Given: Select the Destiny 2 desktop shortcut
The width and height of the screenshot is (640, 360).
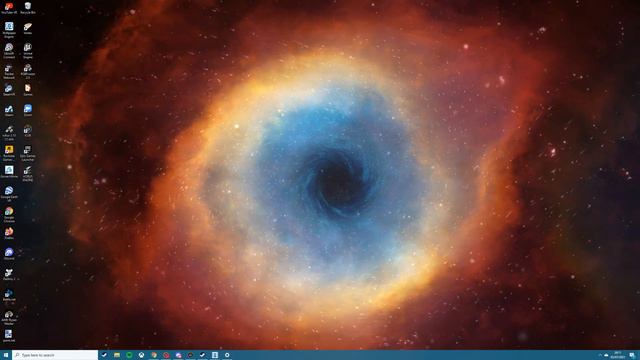Looking at the screenshot, I should pos(9,274).
